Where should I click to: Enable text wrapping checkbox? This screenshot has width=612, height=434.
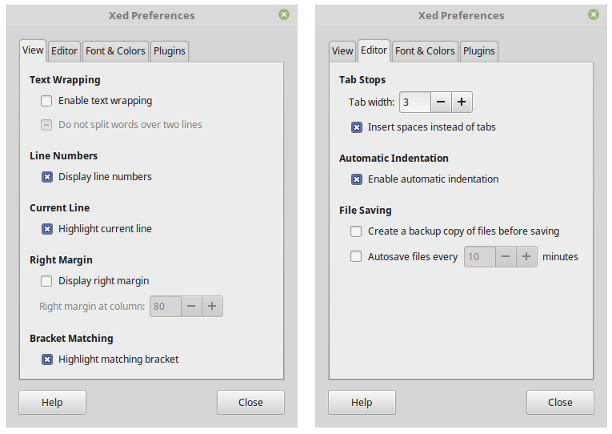(x=47, y=101)
